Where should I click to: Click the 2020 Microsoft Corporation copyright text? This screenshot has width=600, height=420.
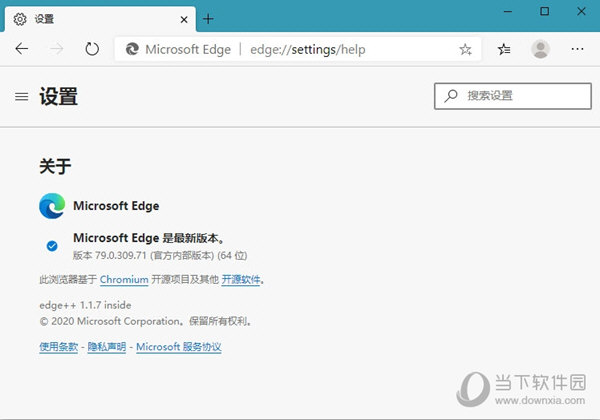click(x=146, y=321)
